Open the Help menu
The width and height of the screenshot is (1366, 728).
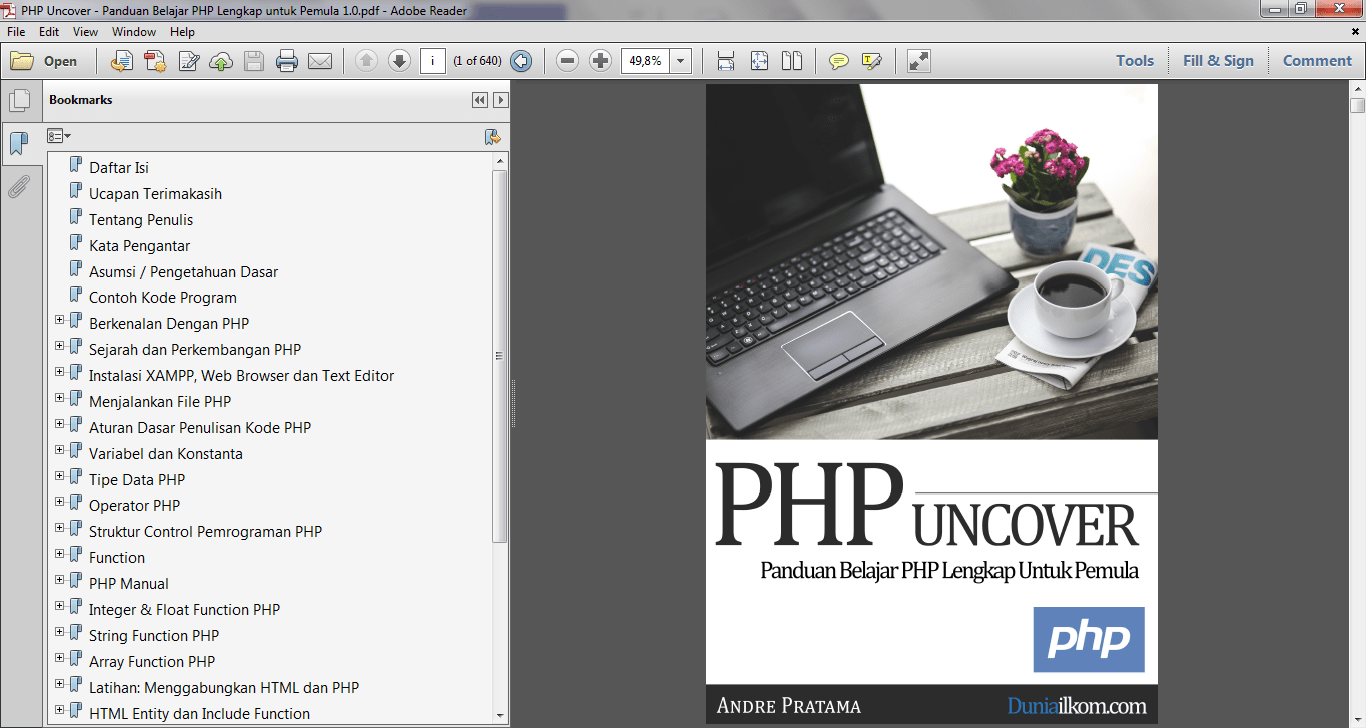pyautogui.click(x=182, y=32)
